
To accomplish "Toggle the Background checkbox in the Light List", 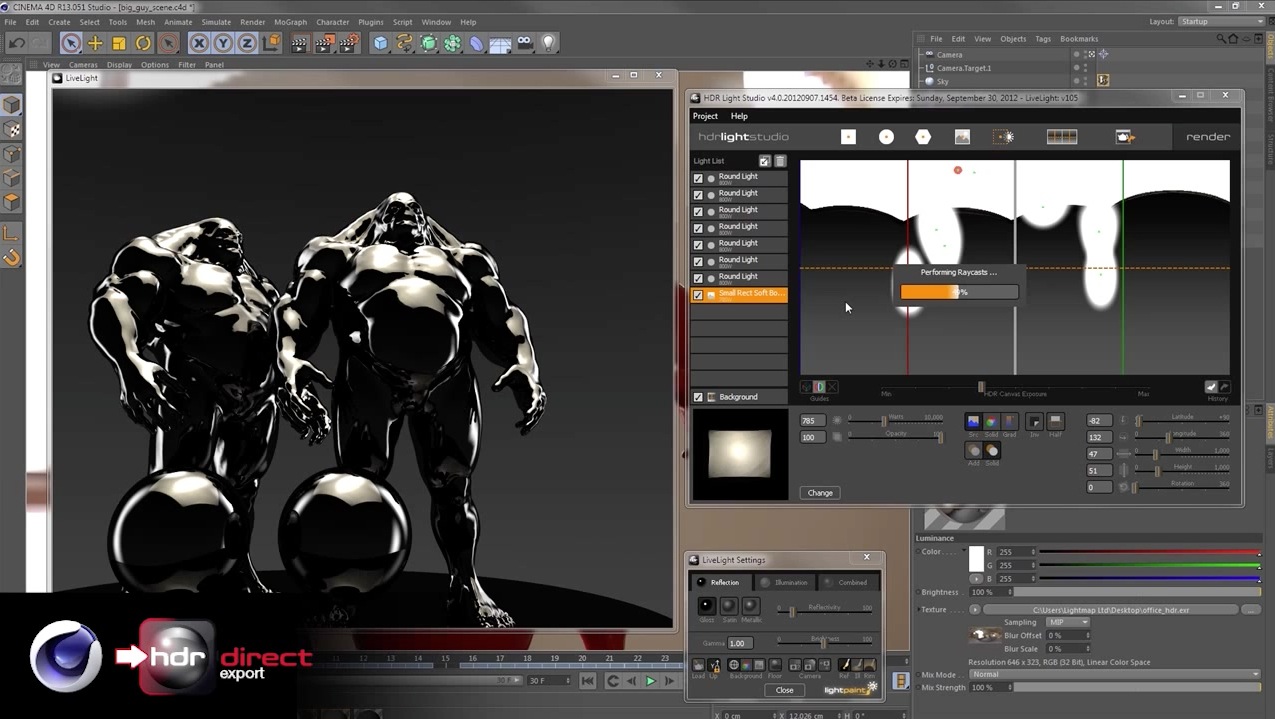I will point(698,396).
